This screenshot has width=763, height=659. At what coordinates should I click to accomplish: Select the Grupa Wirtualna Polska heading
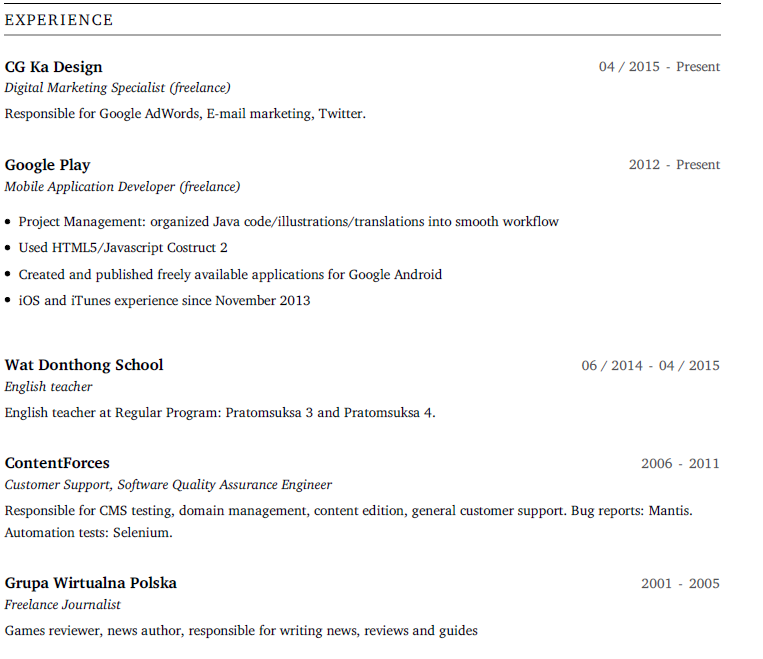(x=91, y=583)
